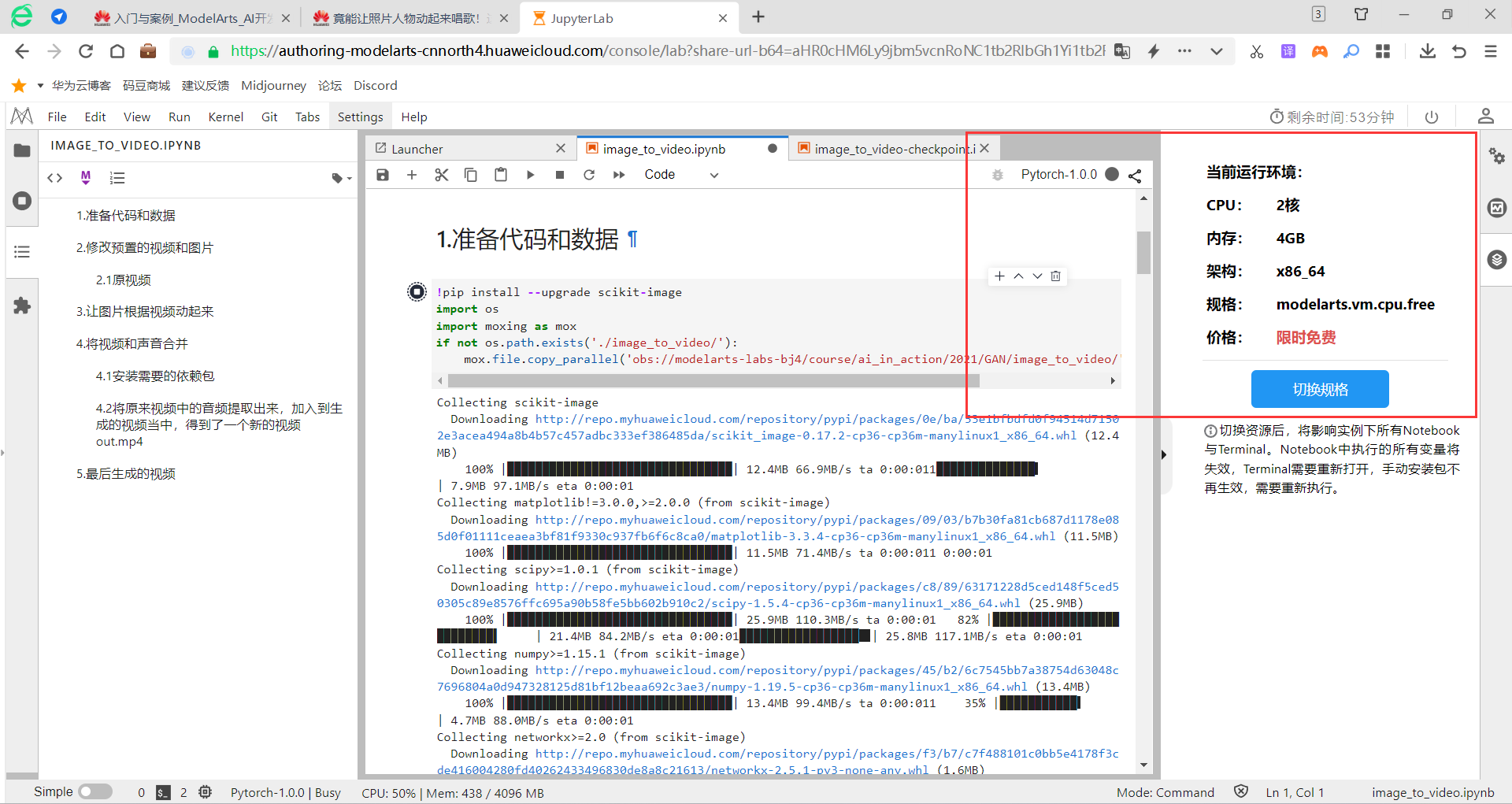Open the Midjourney bookmark
Image resolution: width=1512 pixels, height=804 pixels.
[273, 85]
